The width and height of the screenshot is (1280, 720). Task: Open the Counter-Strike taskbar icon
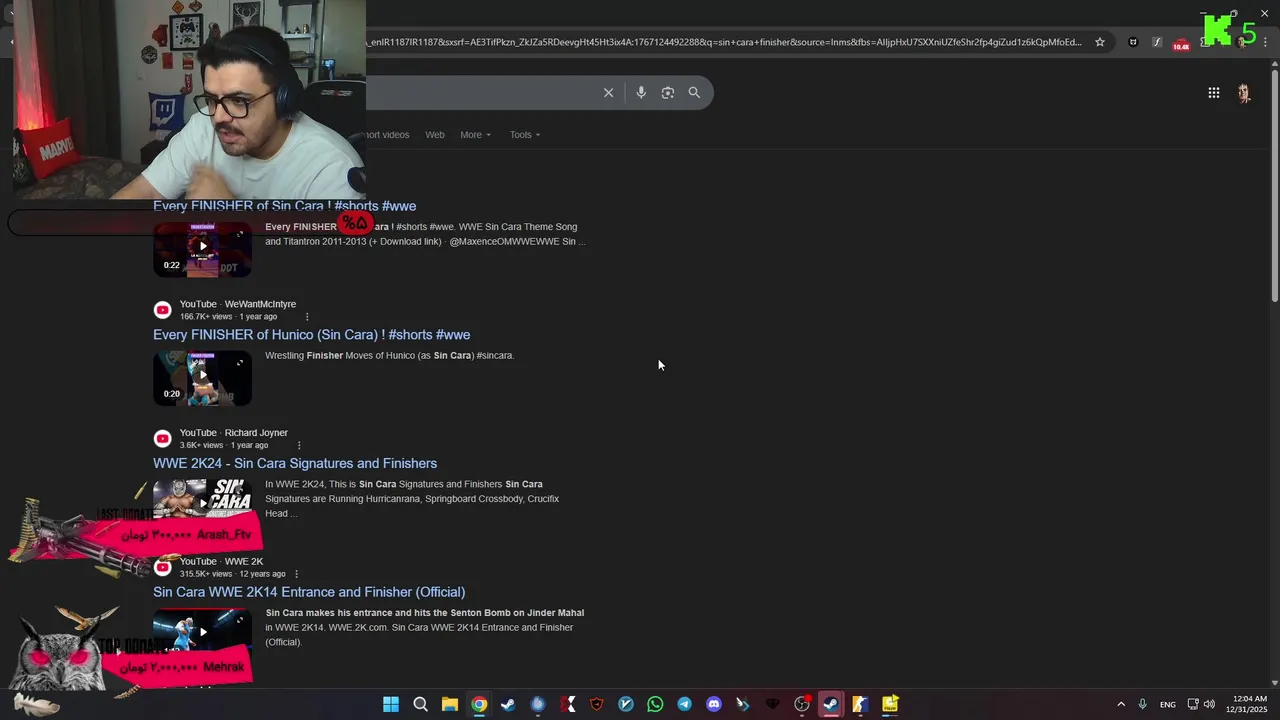tap(860, 704)
